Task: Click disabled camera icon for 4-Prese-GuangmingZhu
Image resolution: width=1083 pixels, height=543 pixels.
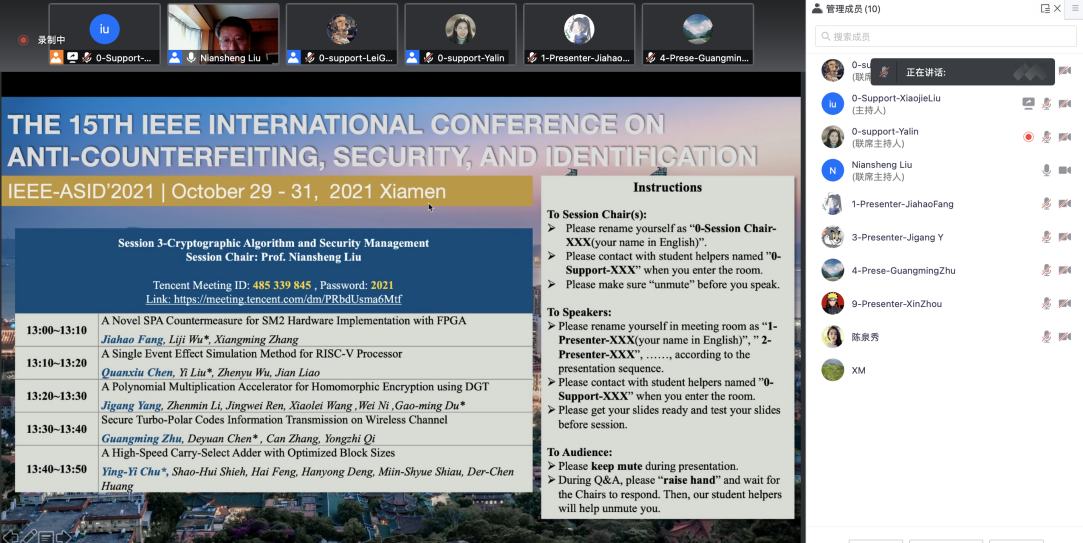Action: (1064, 271)
